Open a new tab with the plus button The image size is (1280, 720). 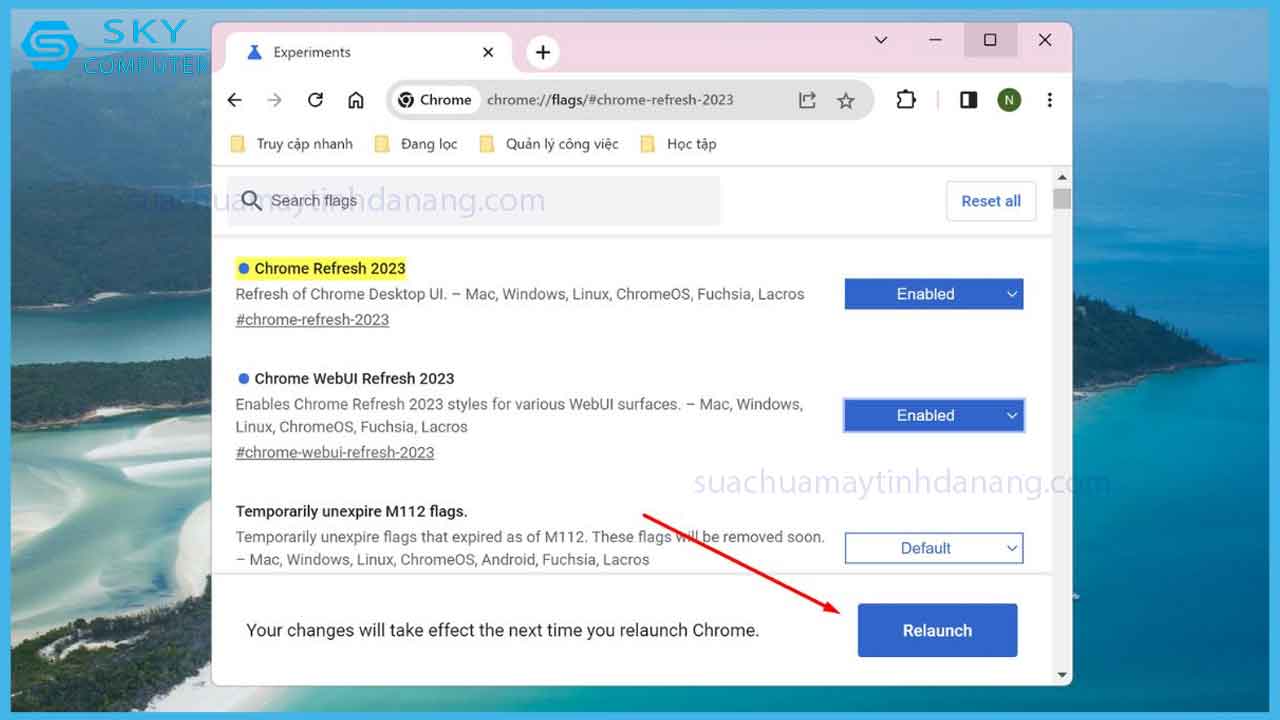(x=543, y=52)
